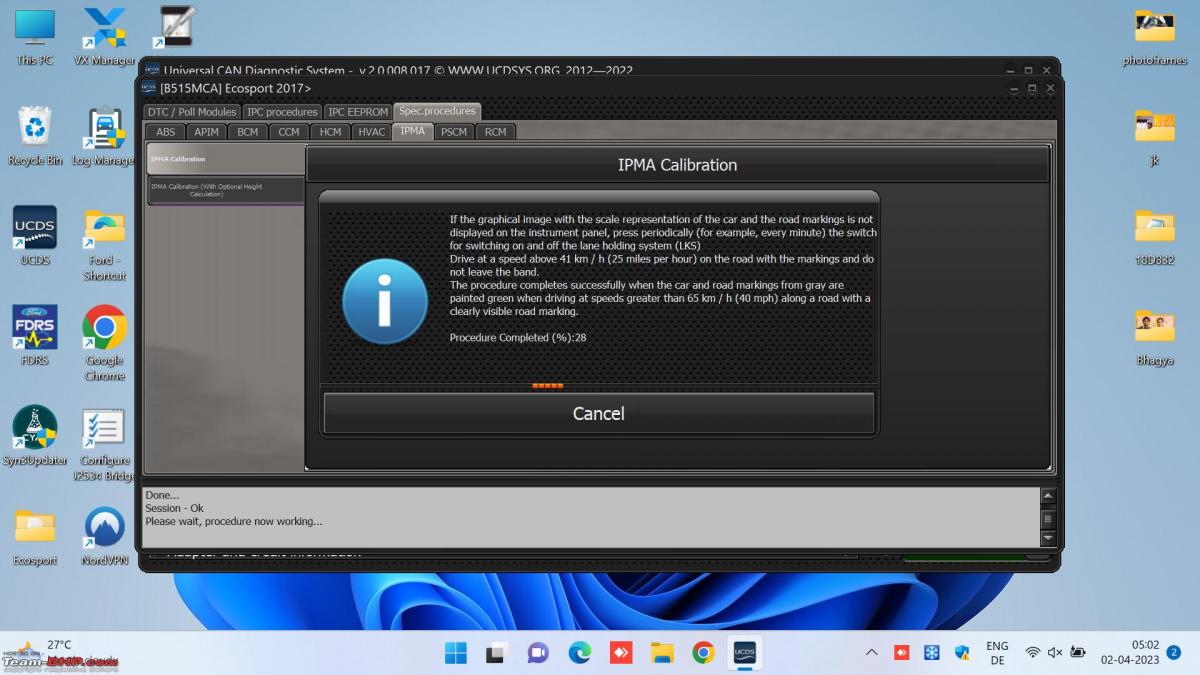Open This PC desktop icon

pyautogui.click(x=35, y=37)
